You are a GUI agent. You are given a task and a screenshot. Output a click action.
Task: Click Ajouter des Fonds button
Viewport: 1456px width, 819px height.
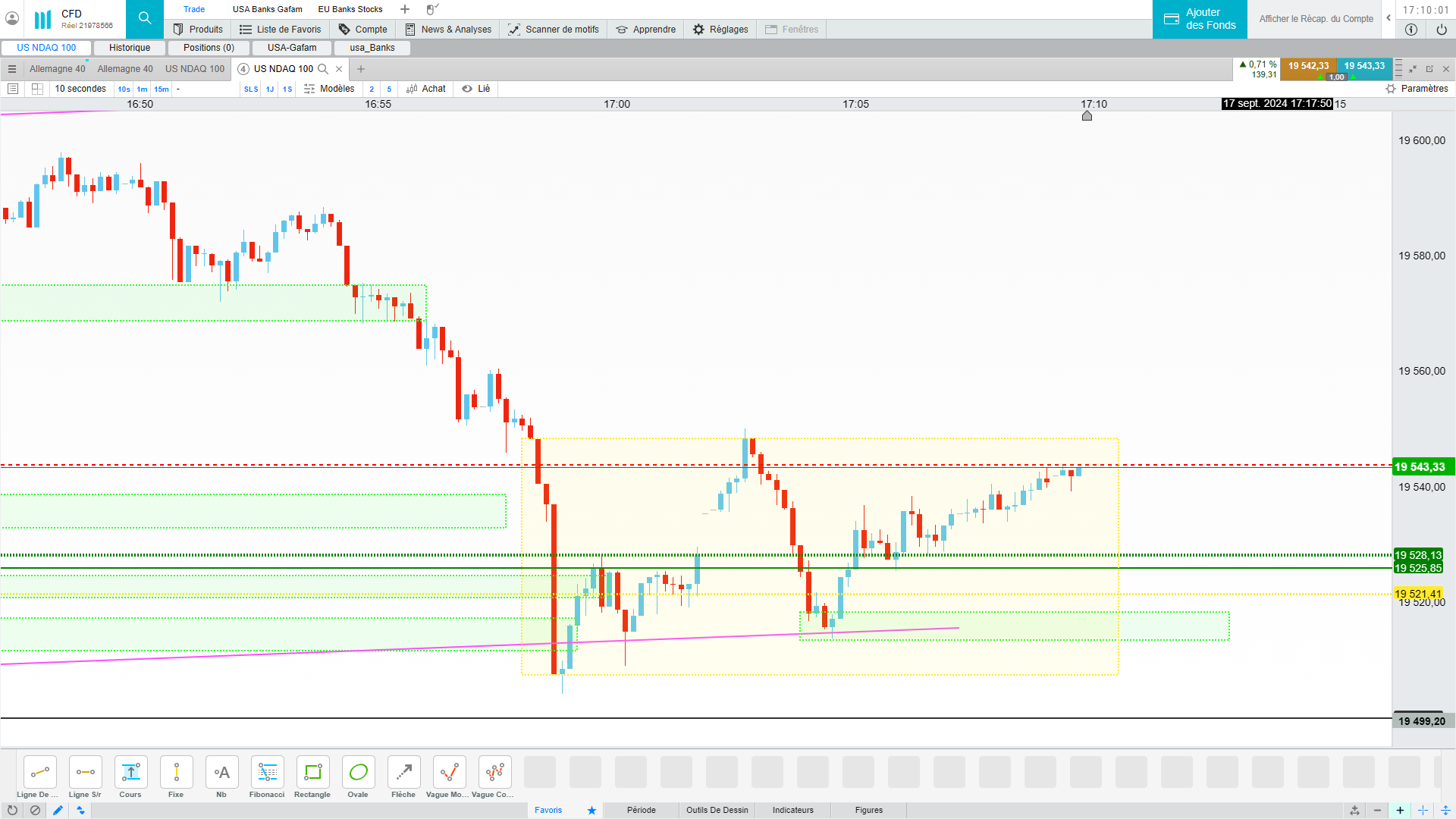(x=1200, y=19)
